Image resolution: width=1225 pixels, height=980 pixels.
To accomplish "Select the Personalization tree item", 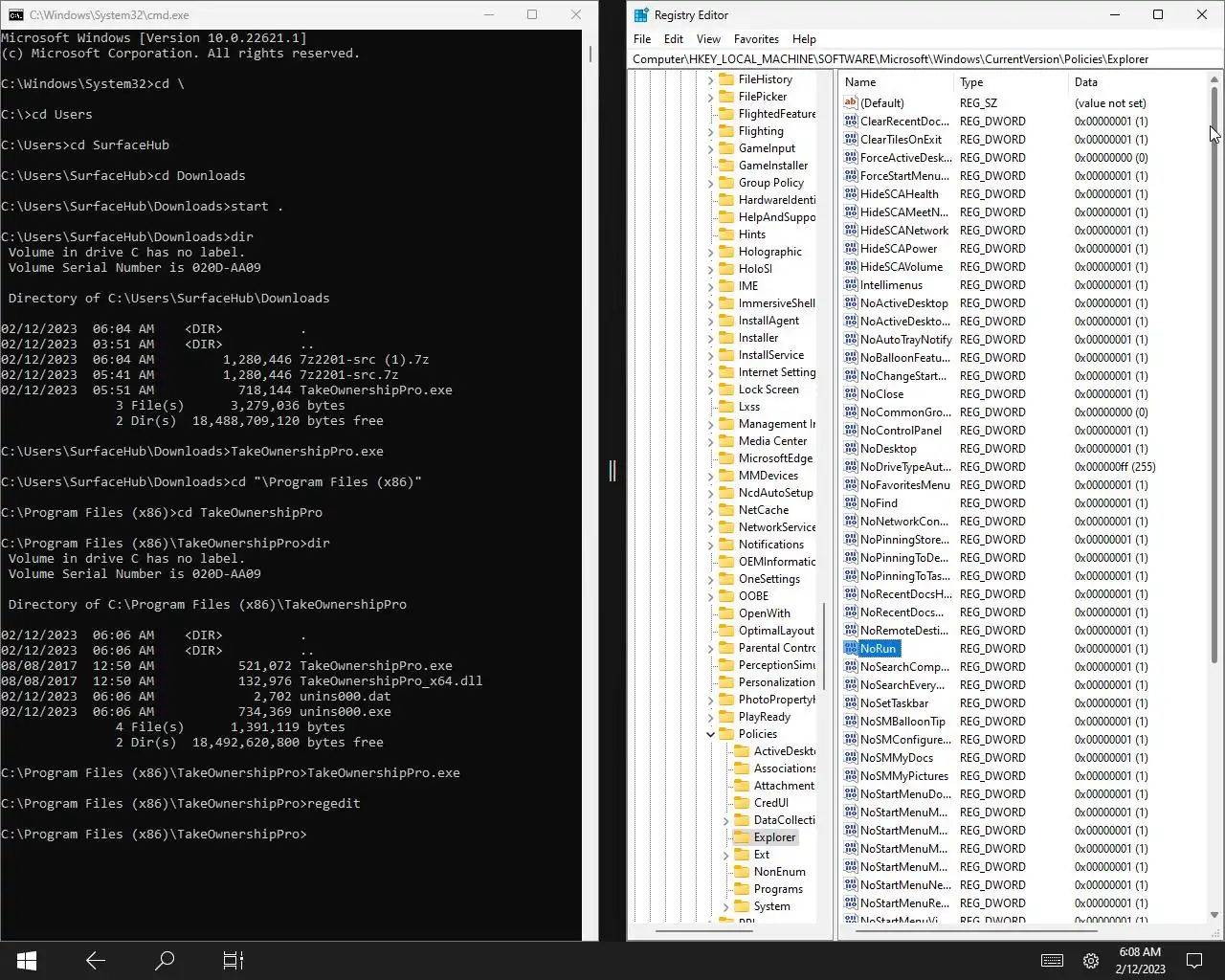I will click(776, 682).
